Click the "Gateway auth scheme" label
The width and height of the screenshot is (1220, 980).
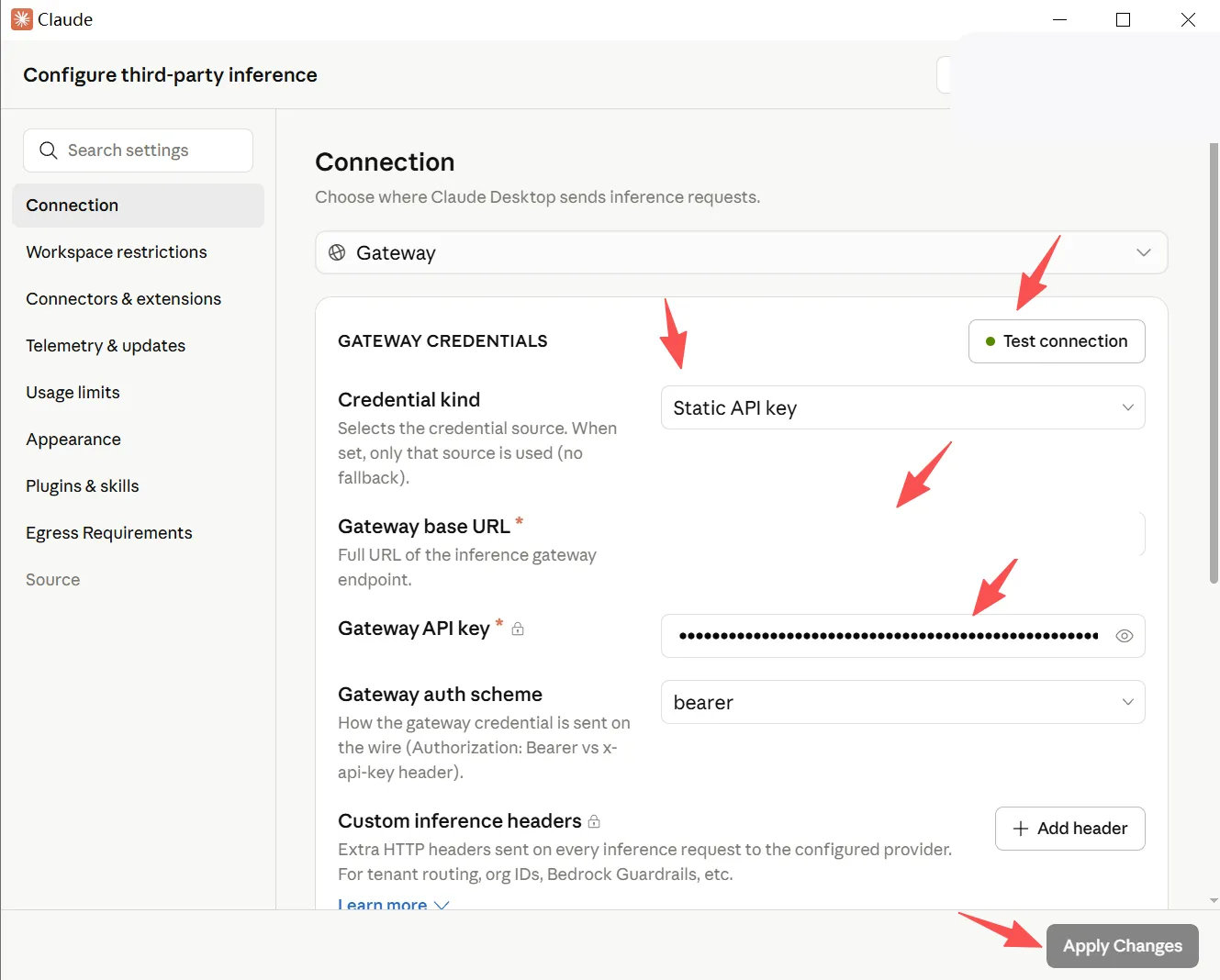(440, 695)
